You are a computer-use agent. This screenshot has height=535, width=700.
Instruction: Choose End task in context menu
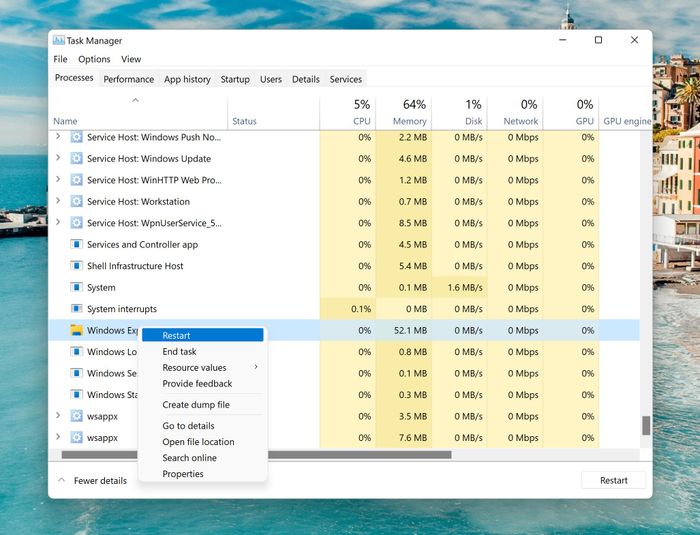tap(203, 351)
